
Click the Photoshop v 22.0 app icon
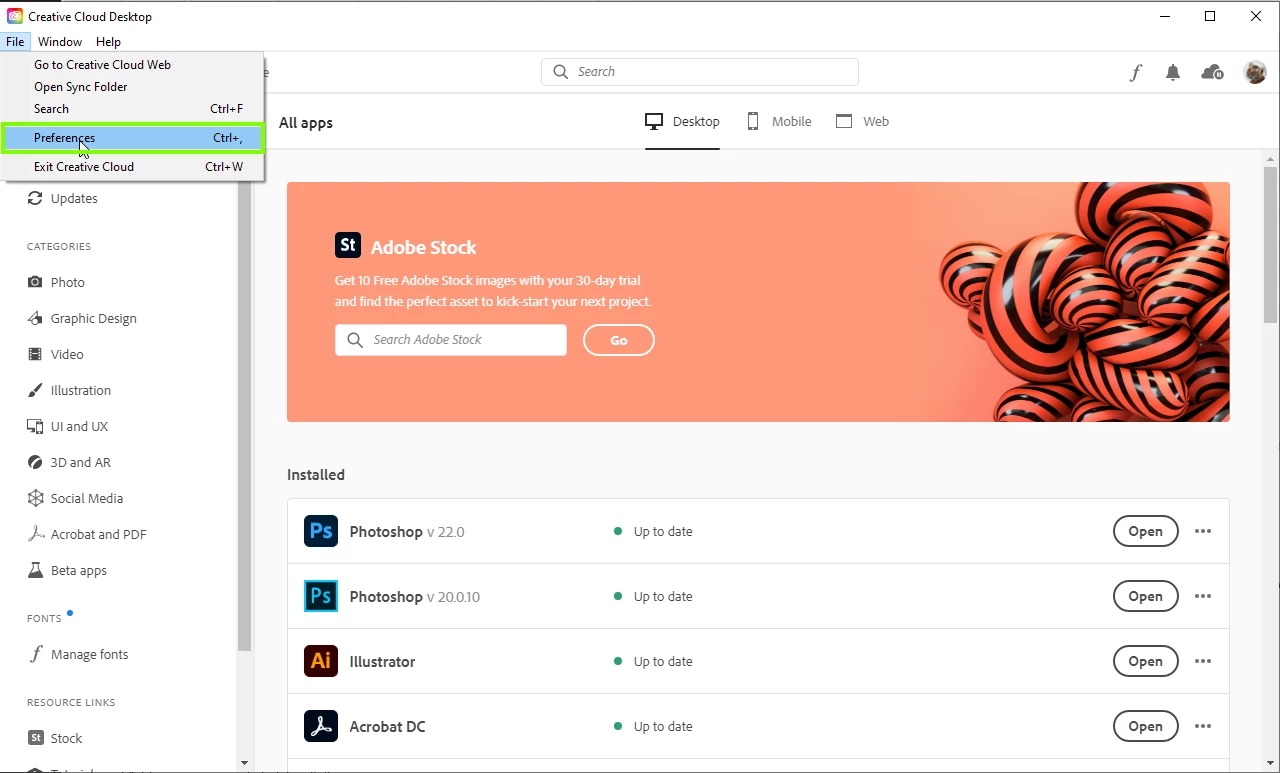321,531
